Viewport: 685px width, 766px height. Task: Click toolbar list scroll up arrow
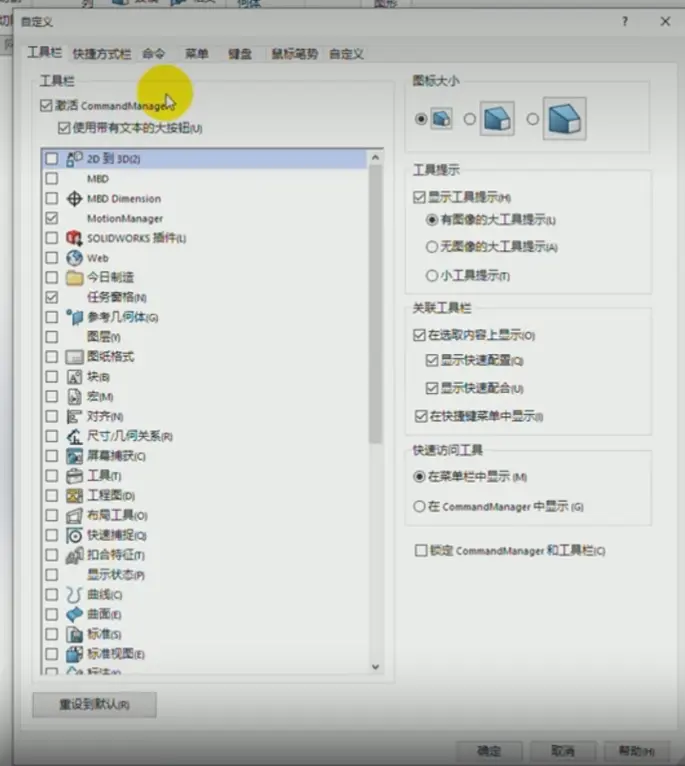coord(375,157)
